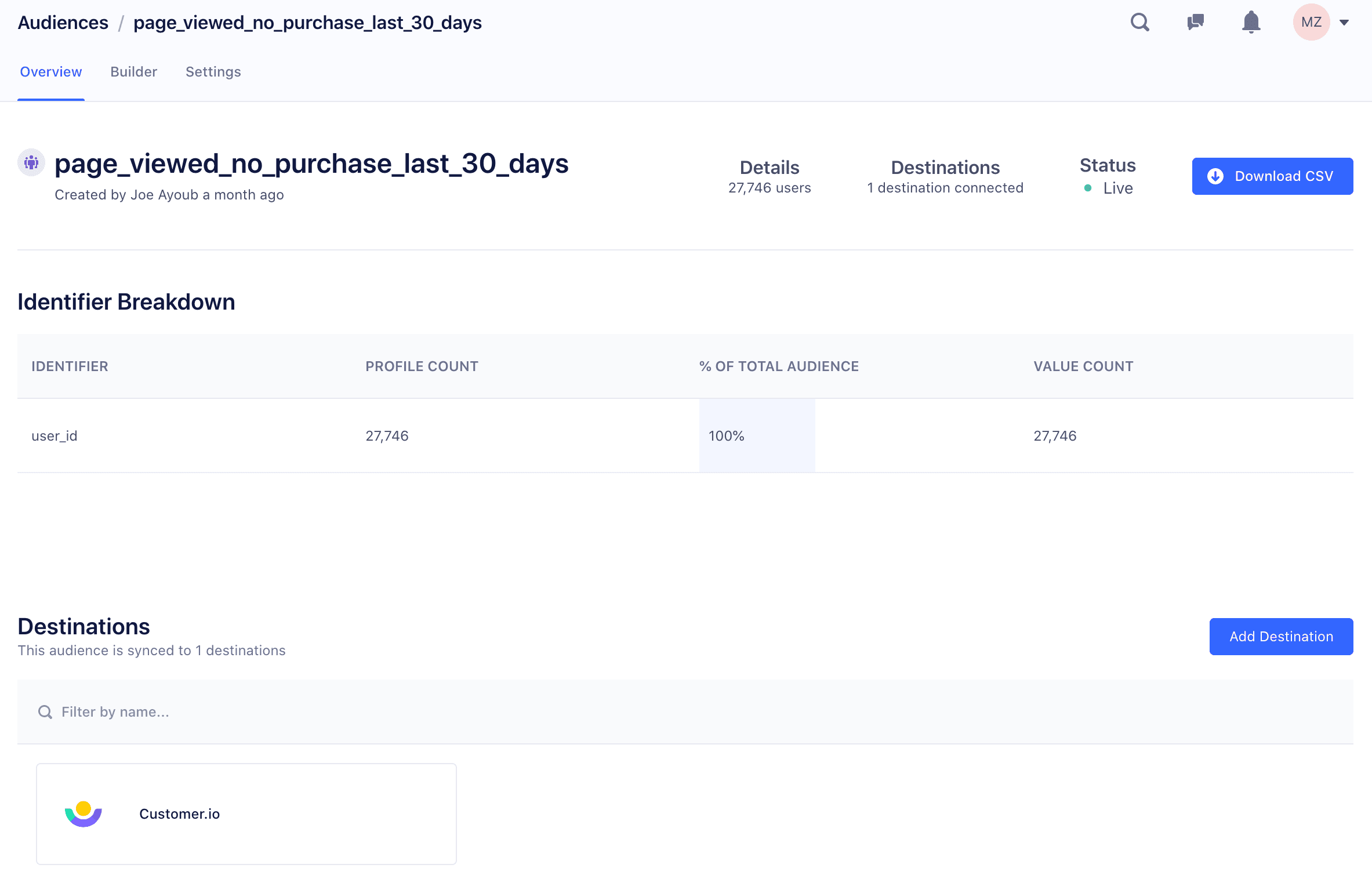
Task: Click the Filter by name input field
Action: point(232,711)
